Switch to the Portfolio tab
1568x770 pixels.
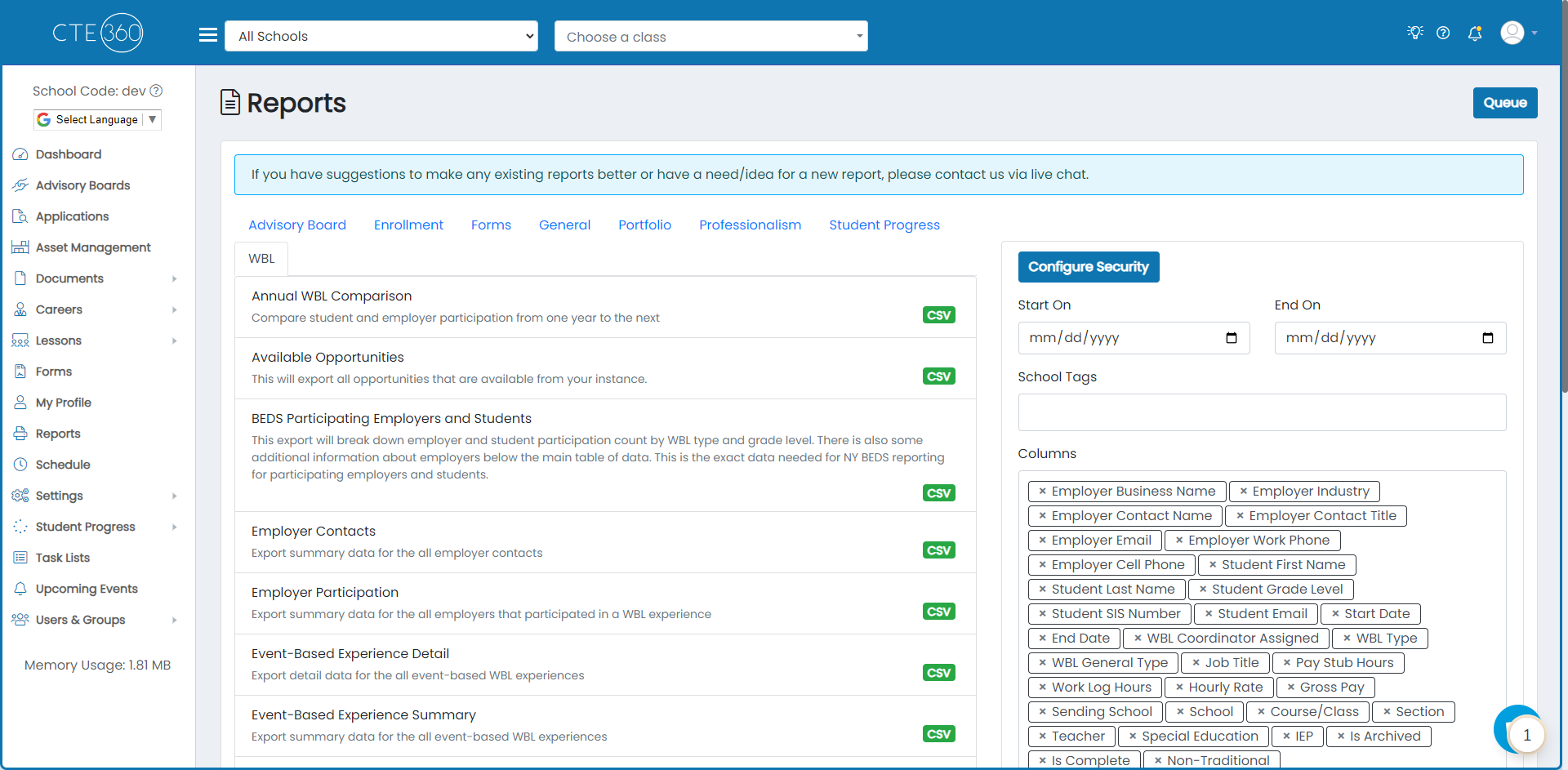[644, 225]
